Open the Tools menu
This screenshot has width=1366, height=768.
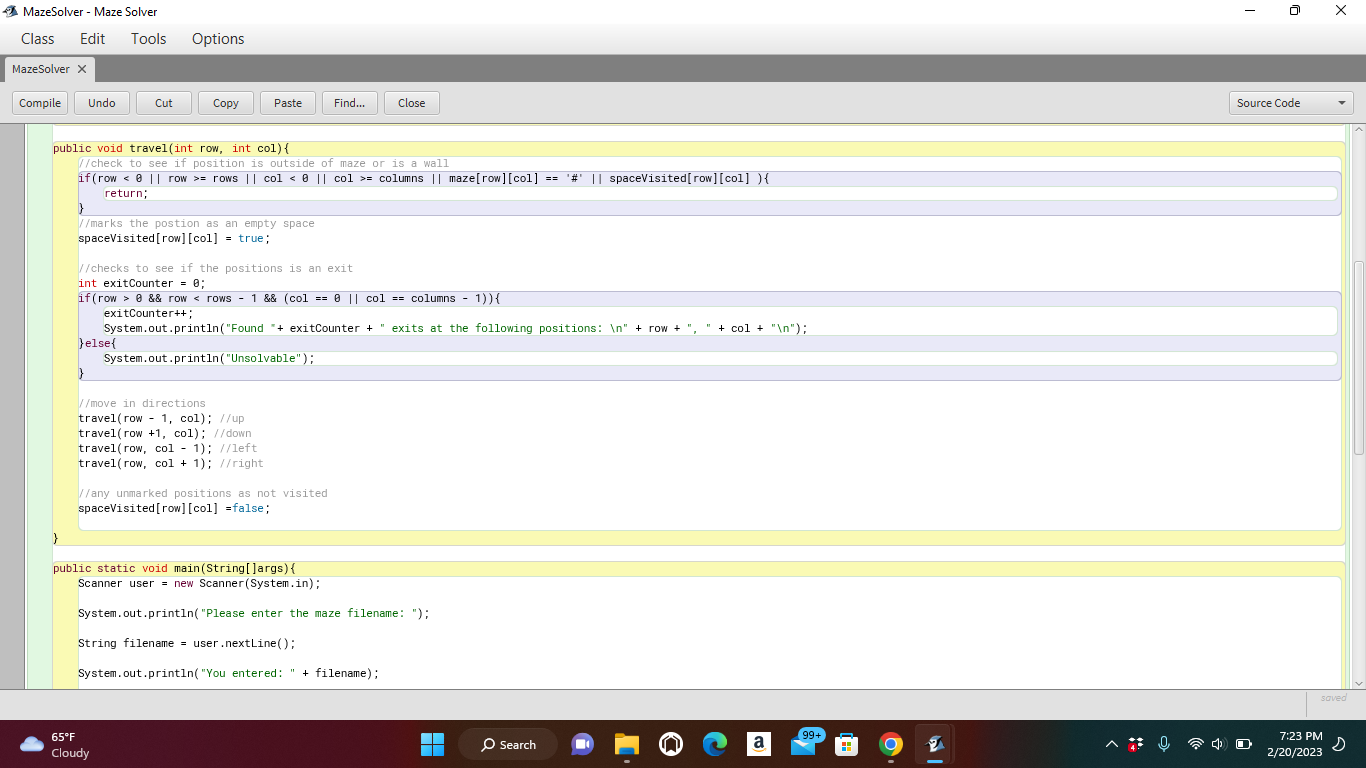pos(148,39)
